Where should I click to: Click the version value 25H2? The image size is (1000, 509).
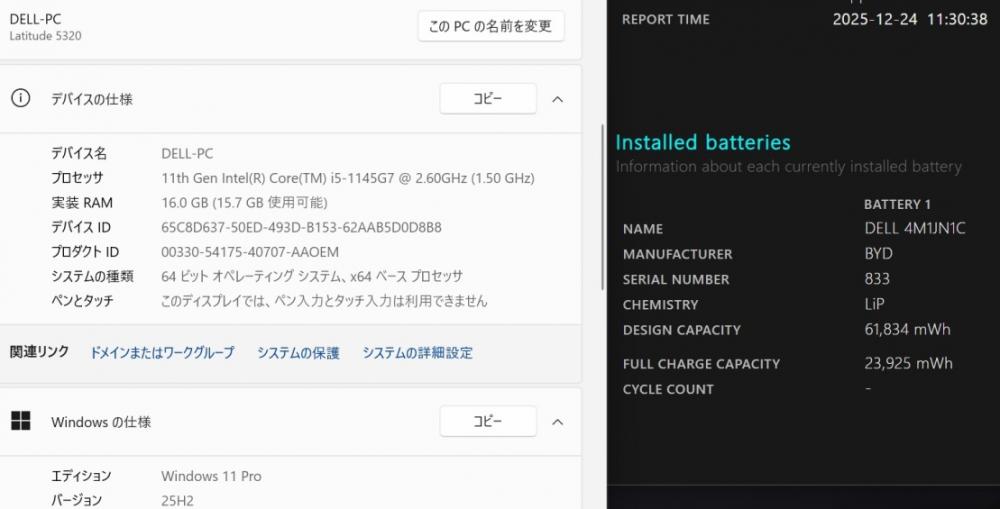pos(177,501)
